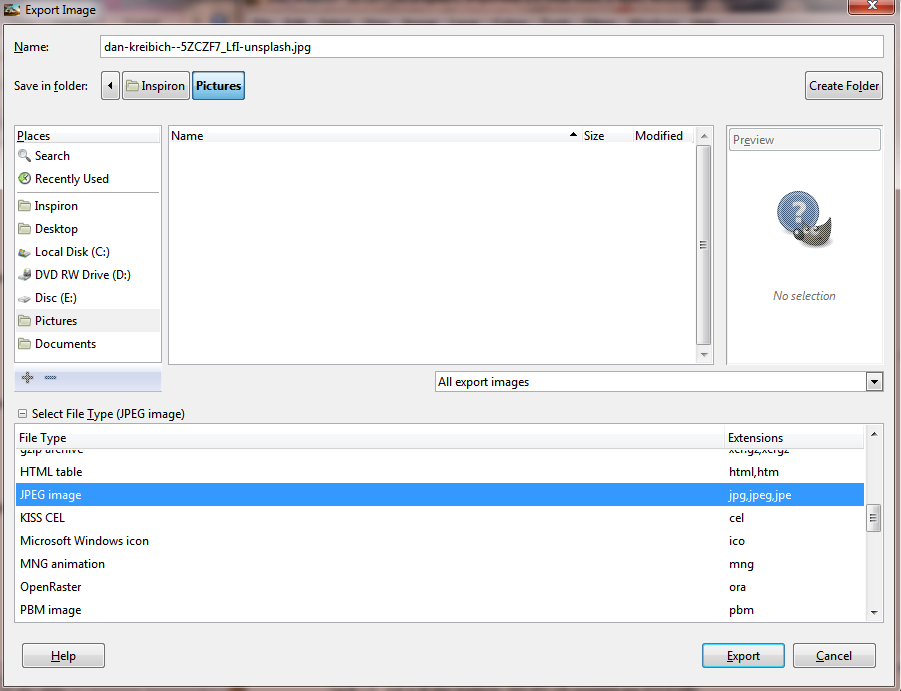Click the Disc (E:) drive icon
Viewport: 901px width, 691px height.
coord(25,297)
